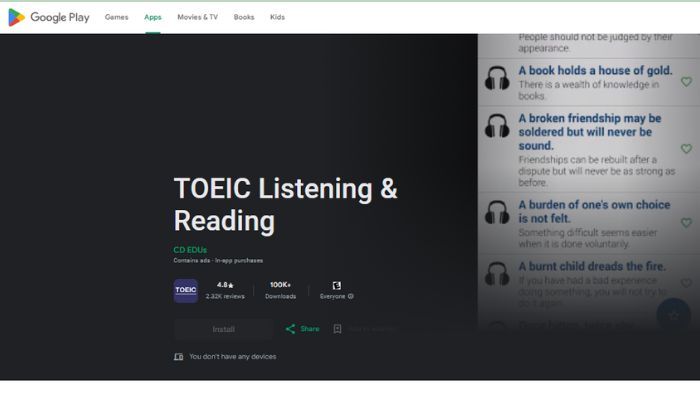Open the CD EDUs developer link

click(190, 250)
